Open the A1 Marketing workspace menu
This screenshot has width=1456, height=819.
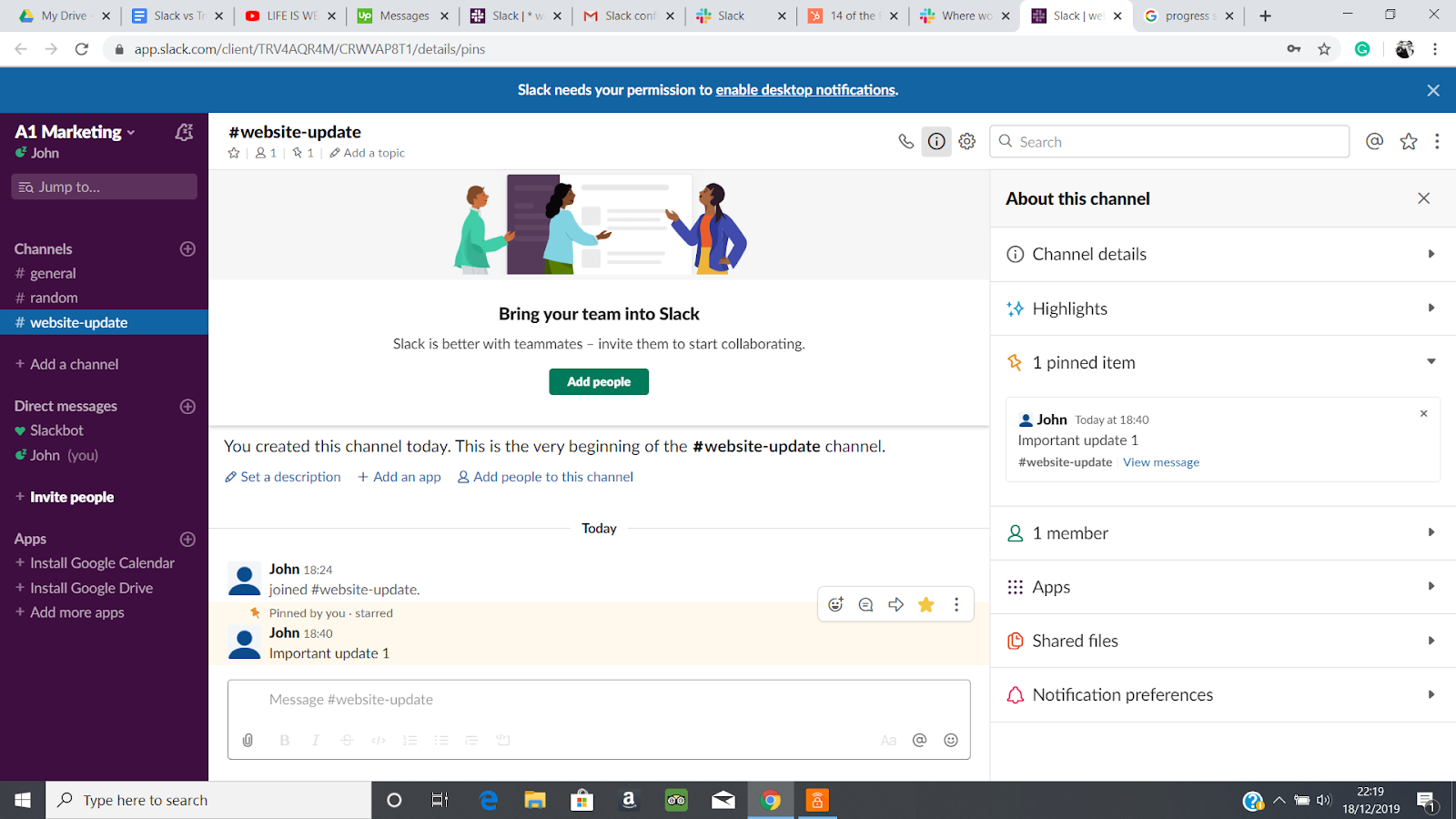click(x=75, y=132)
